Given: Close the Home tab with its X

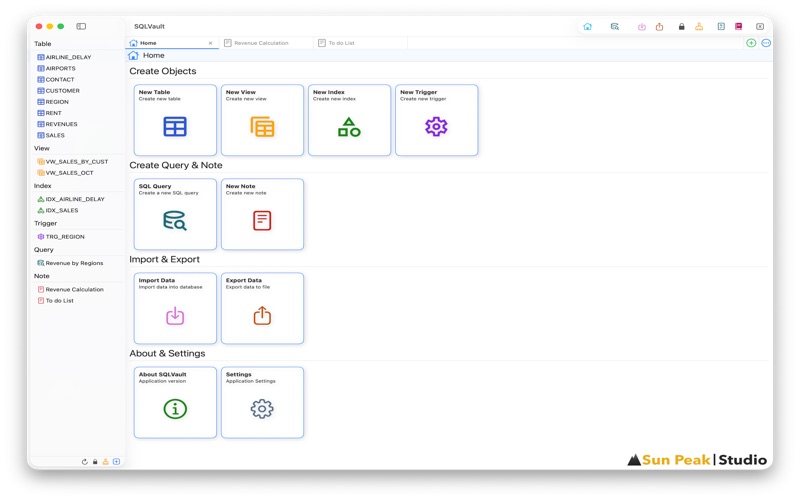Looking at the screenshot, I should 210,43.
